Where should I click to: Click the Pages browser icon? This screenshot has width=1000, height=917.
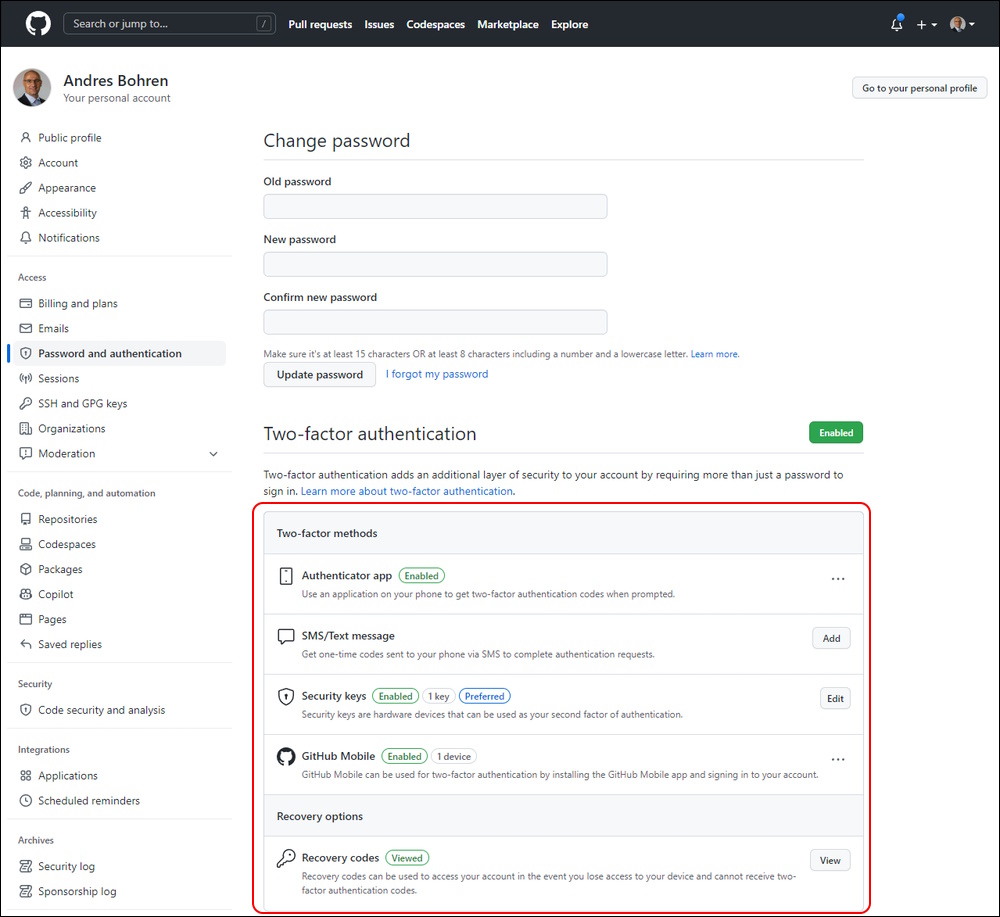point(26,619)
